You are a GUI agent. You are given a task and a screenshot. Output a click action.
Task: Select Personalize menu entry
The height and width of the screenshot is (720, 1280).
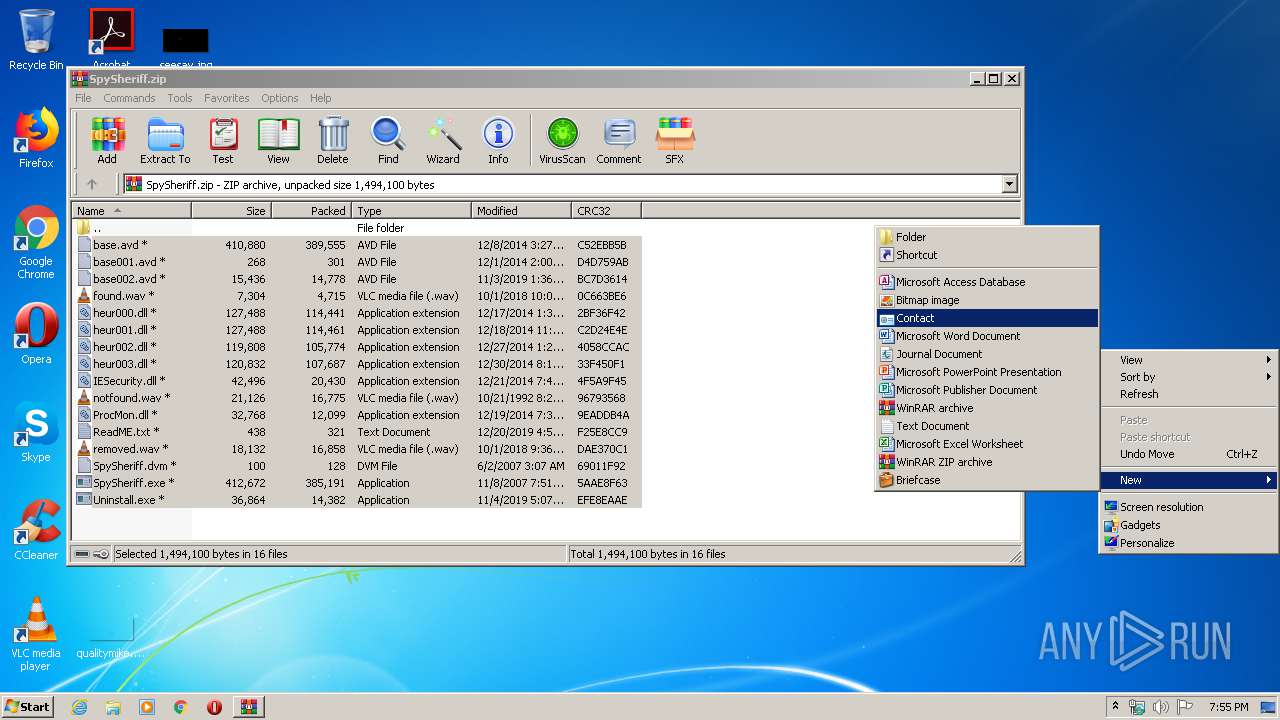click(1189, 543)
